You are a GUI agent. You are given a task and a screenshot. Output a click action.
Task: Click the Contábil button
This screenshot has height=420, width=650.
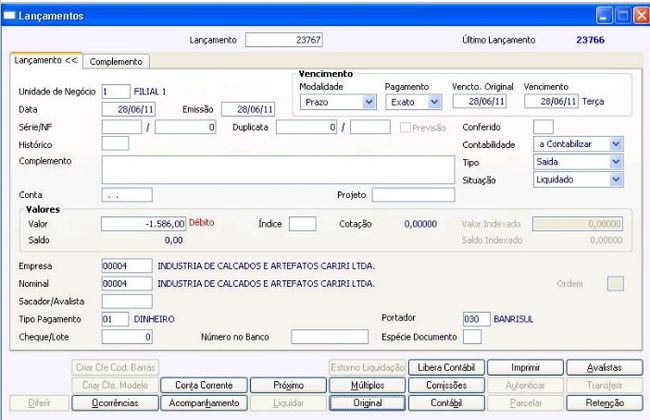(x=446, y=403)
